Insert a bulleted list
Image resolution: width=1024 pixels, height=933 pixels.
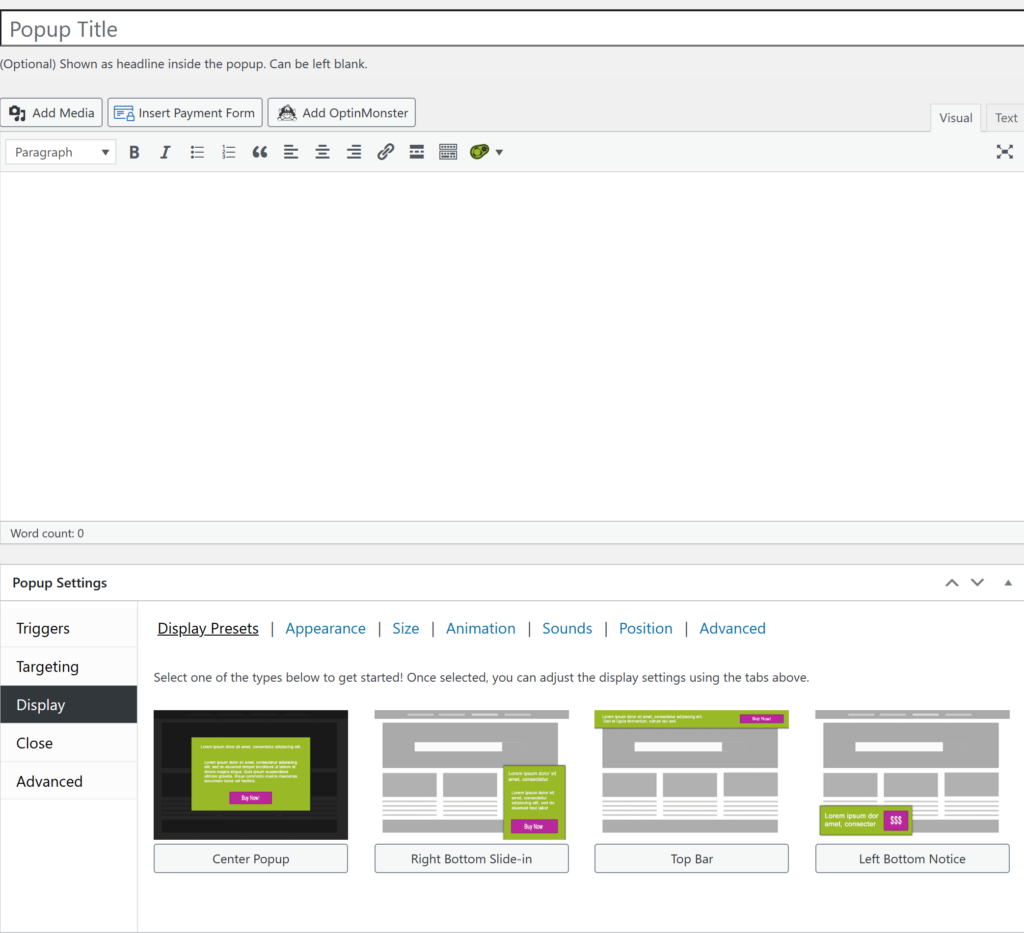tap(197, 152)
